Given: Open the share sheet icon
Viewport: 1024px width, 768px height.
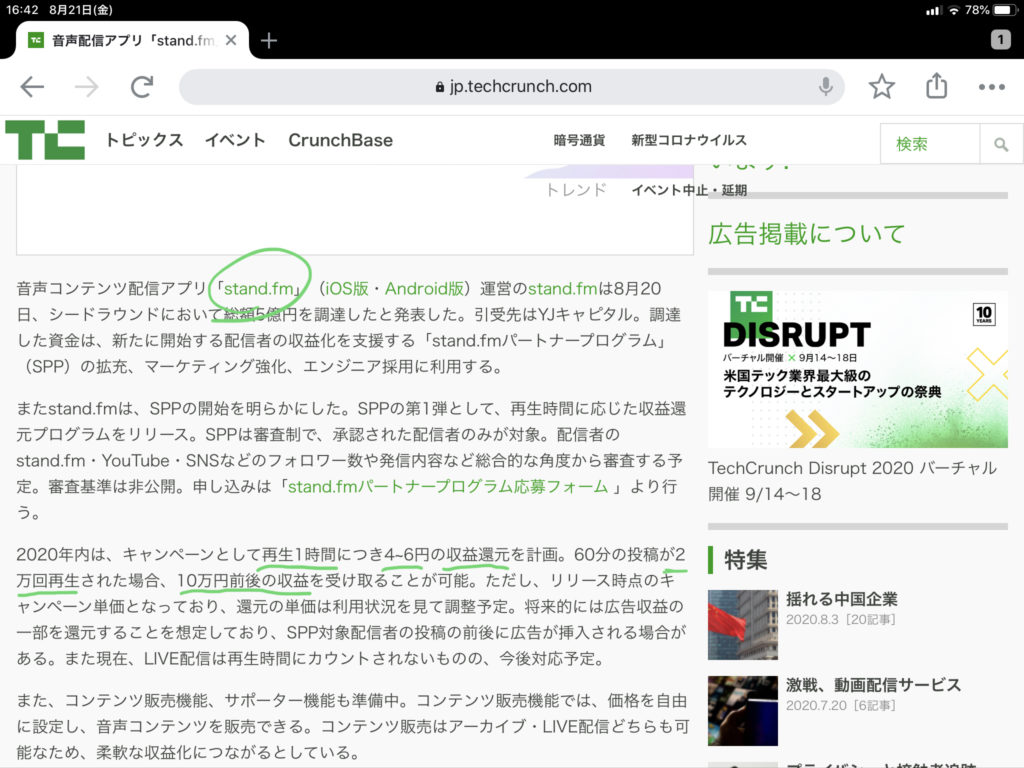Looking at the screenshot, I should click(936, 86).
